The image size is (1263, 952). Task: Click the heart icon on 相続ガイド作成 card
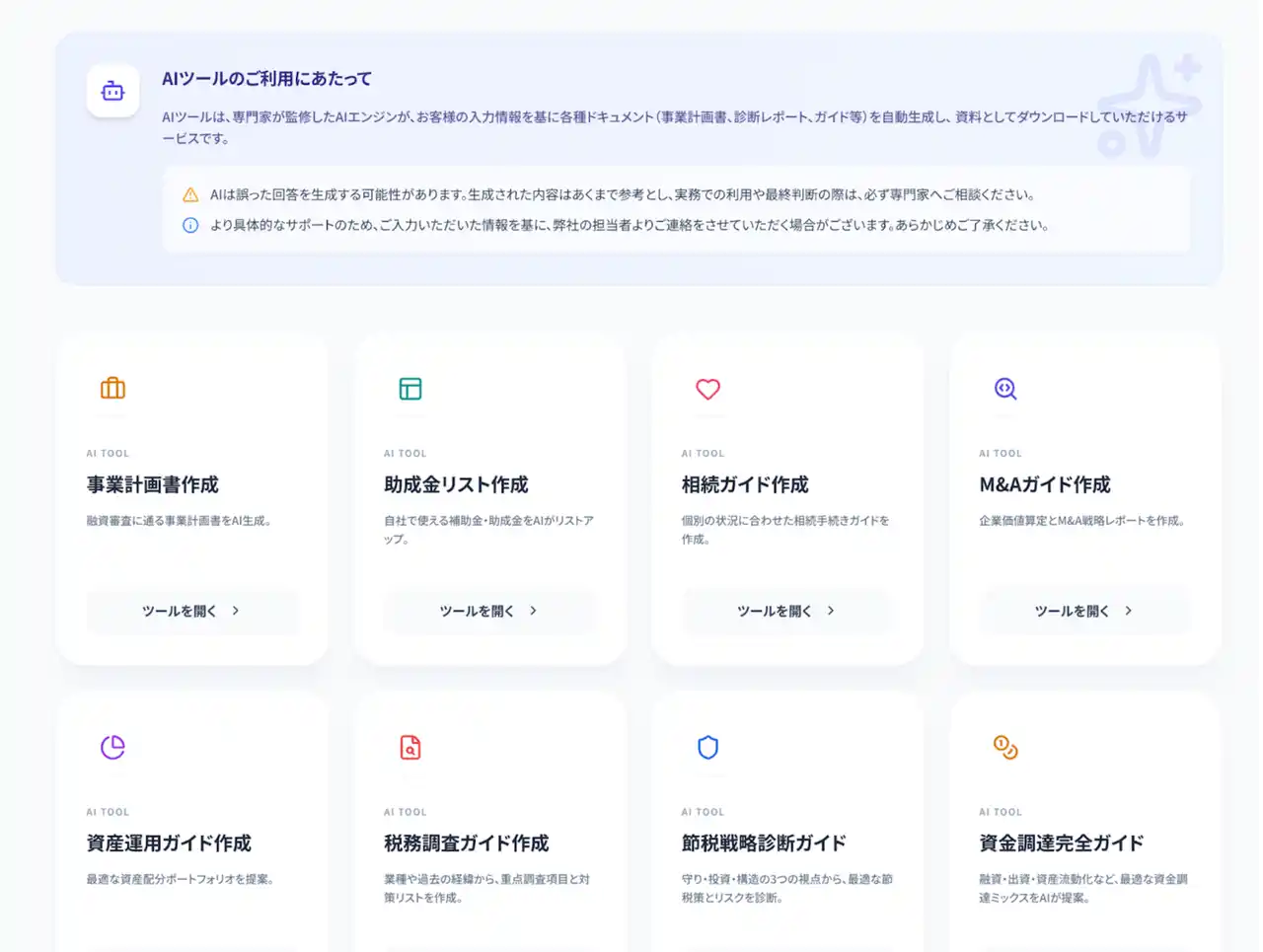707,389
